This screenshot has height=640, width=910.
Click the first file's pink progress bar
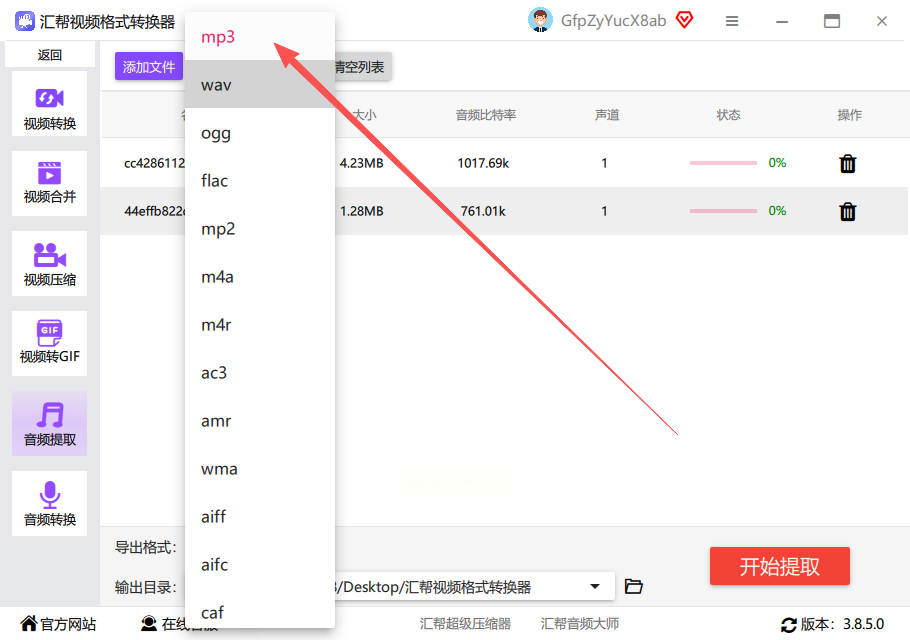[723, 163]
